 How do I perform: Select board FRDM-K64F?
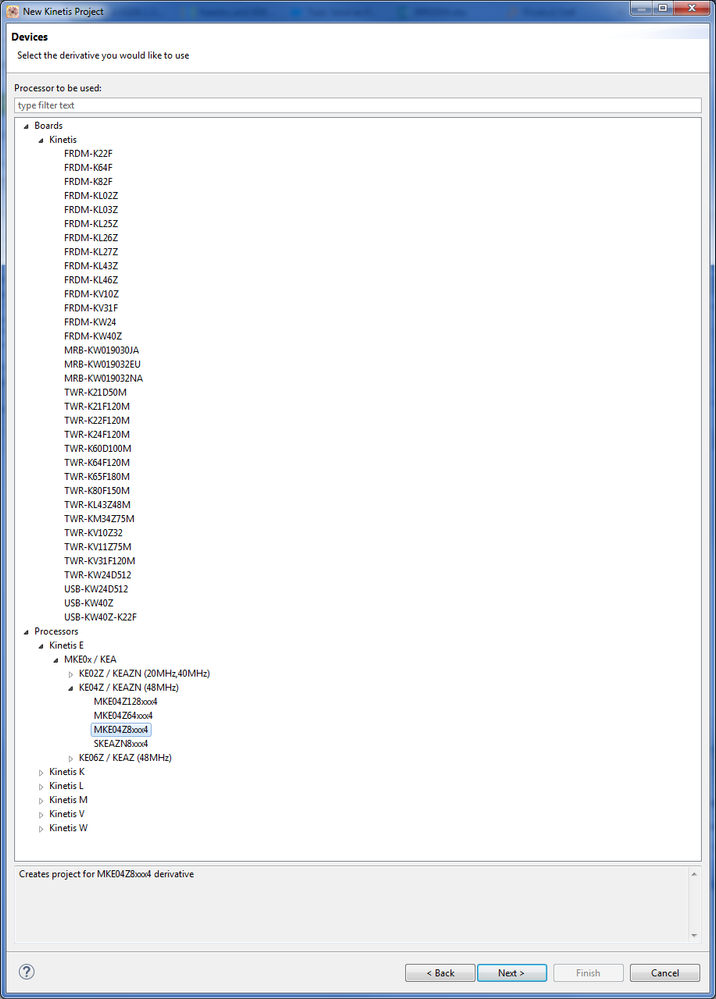(88, 168)
